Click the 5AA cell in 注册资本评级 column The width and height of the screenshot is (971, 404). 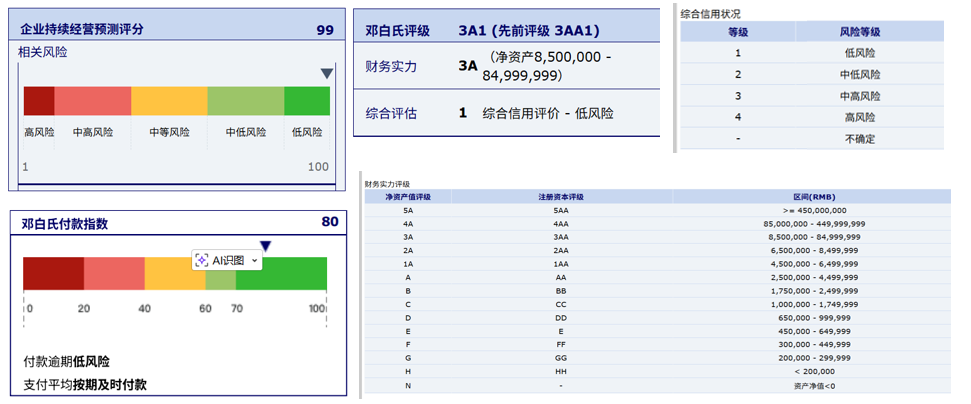561,210
